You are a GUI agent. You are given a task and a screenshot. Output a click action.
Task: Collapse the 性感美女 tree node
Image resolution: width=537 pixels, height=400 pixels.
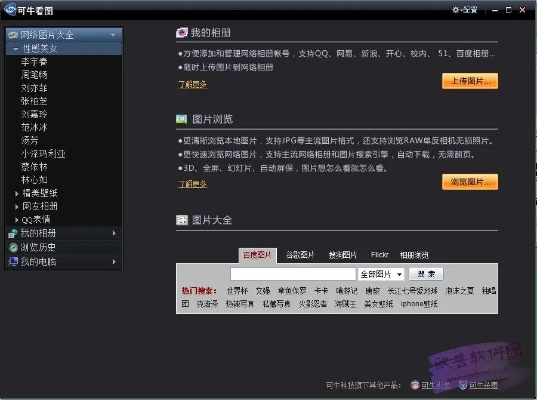[15, 49]
